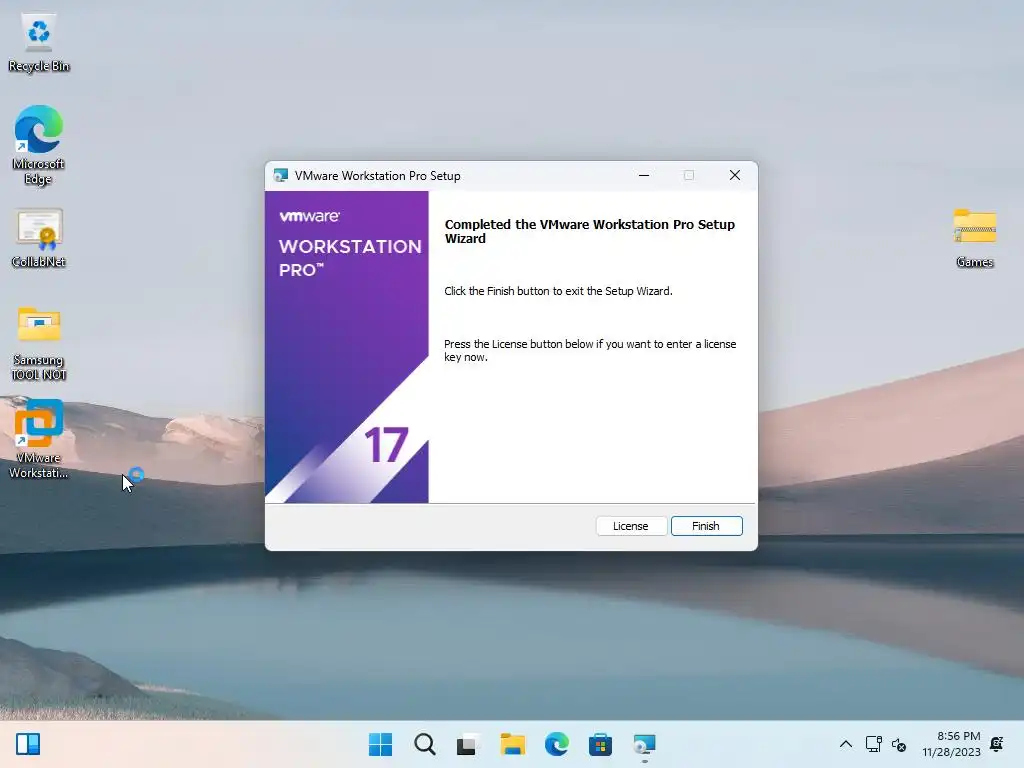Open File Explorer from taskbar
The width and height of the screenshot is (1024, 768).
click(513, 744)
